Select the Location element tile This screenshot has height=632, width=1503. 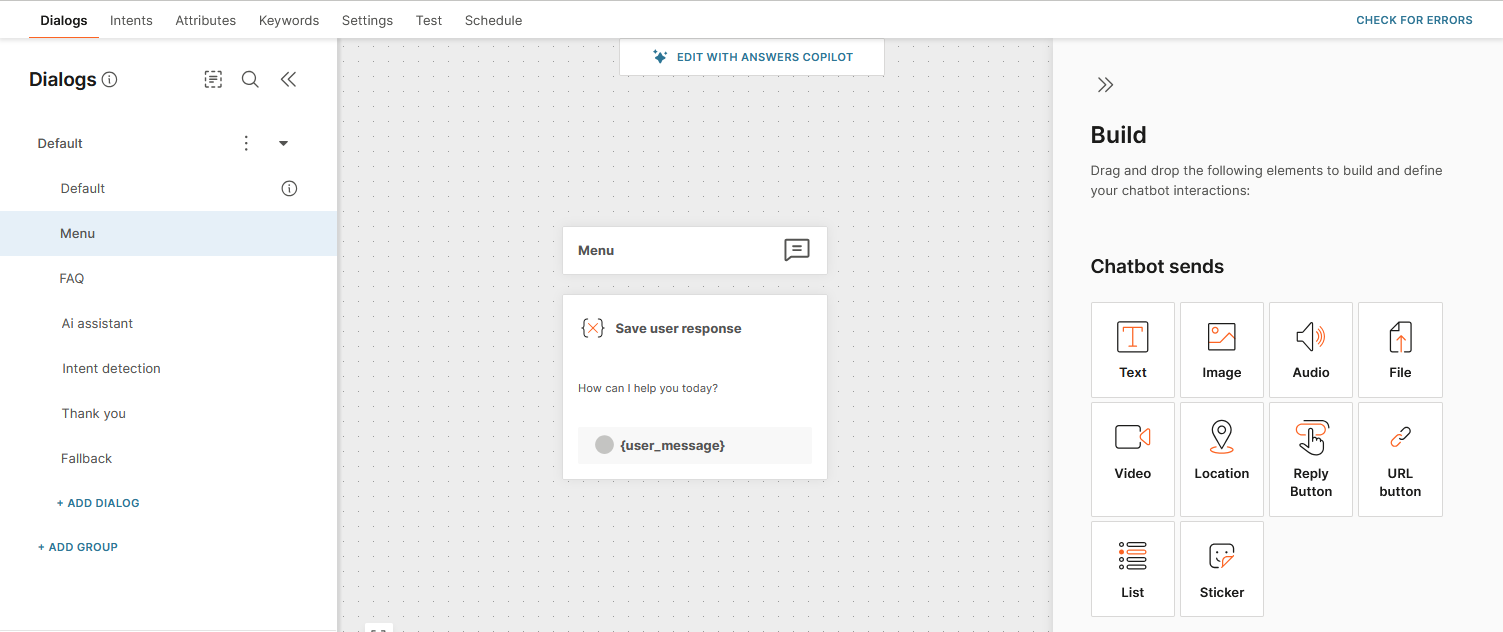tap(1221, 459)
